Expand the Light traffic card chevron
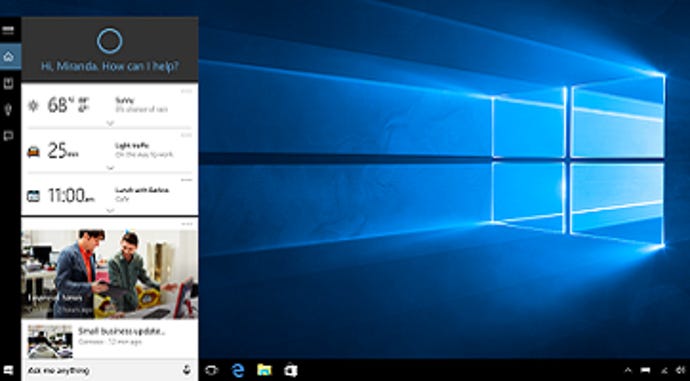This screenshot has height=381, width=690. 110,168
